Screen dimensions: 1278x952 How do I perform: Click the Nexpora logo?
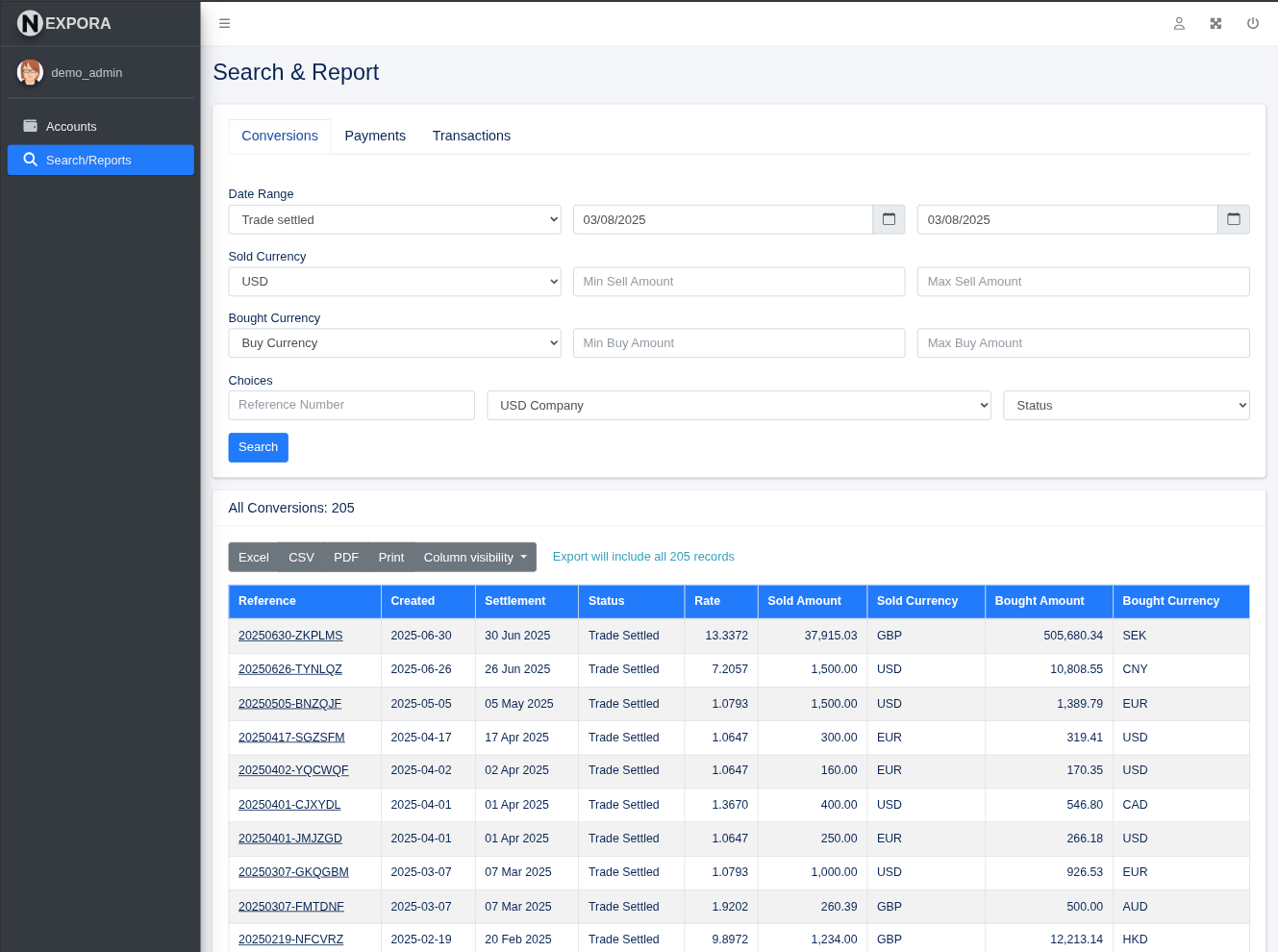(61, 23)
